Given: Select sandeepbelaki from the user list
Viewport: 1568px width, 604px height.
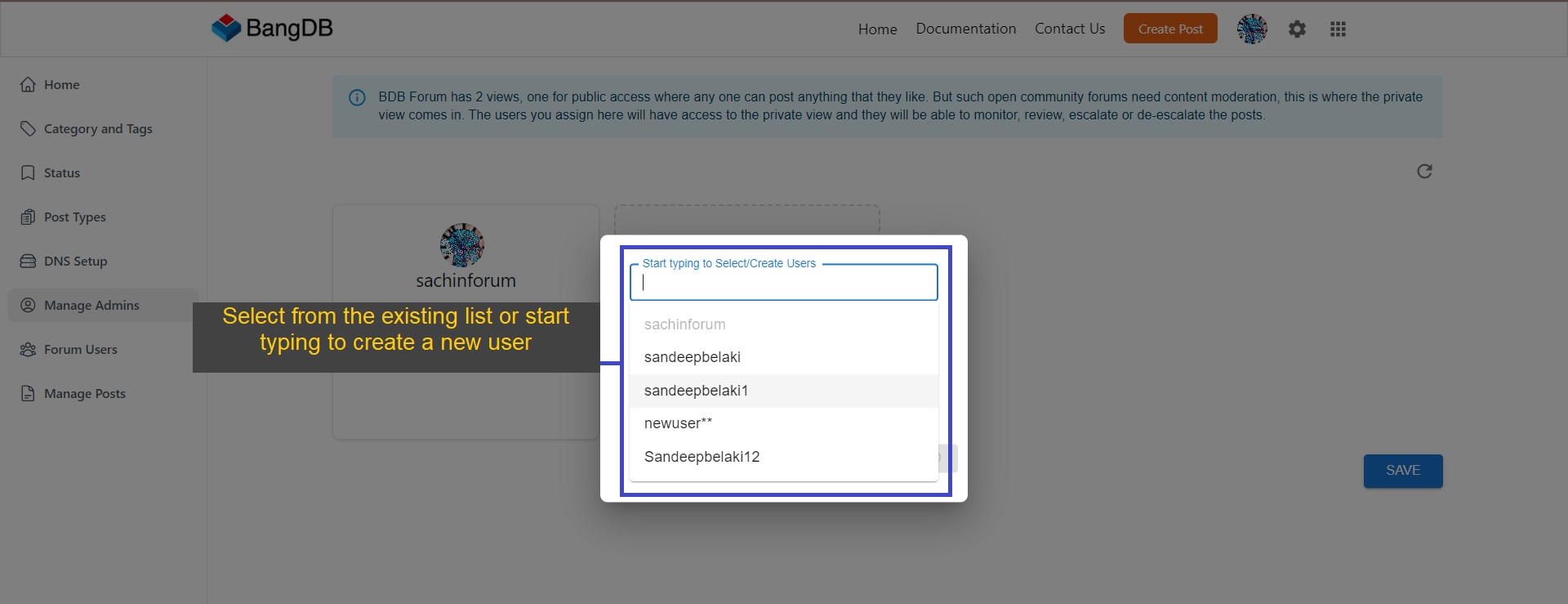Looking at the screenshot, I should 784,357.
